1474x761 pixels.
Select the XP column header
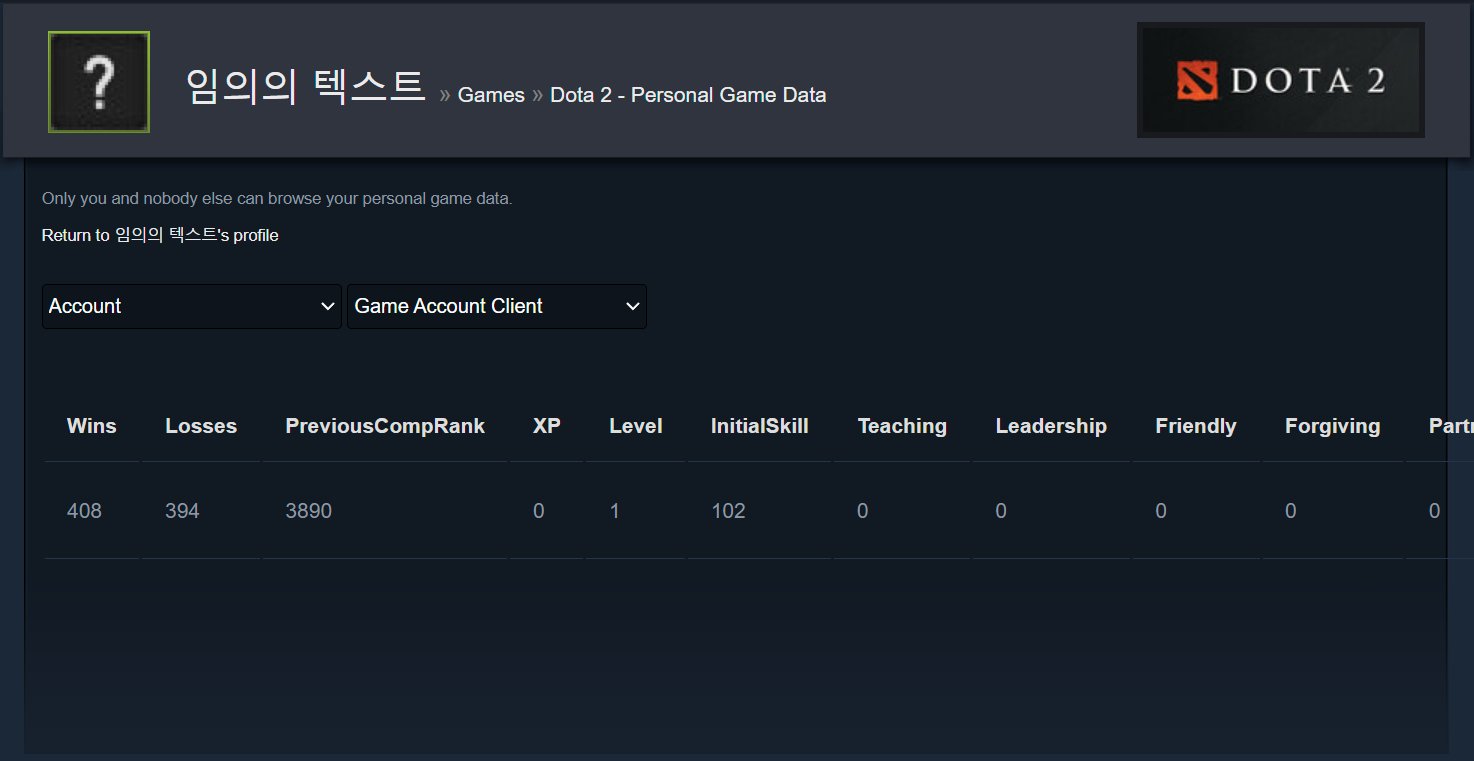click(547, 426)
